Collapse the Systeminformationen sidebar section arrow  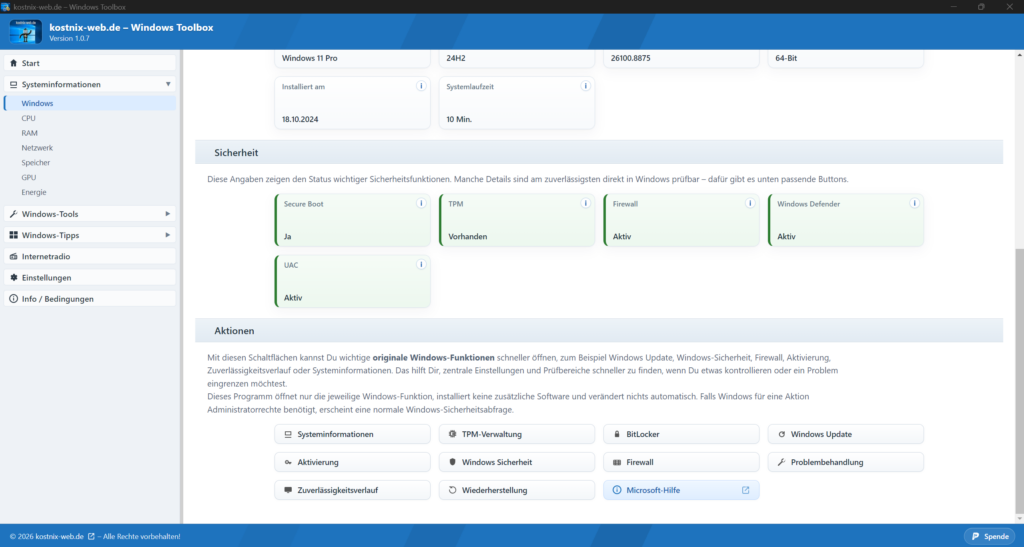168,84
